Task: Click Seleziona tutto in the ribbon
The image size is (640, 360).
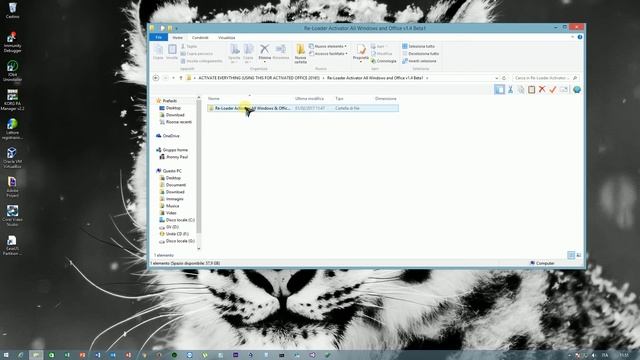Action: 418,46
